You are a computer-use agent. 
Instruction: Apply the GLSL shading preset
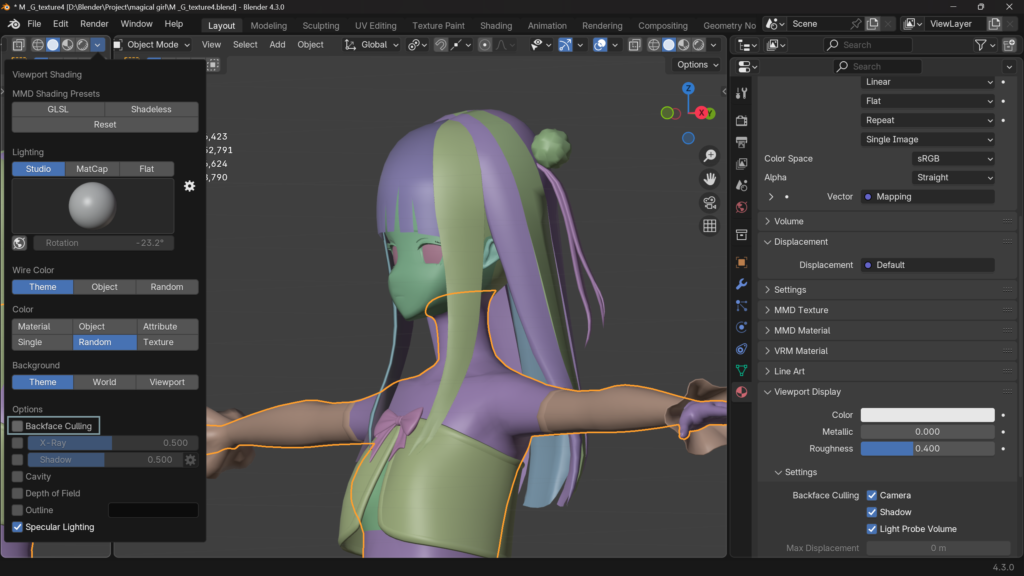[x=58, y=109]
